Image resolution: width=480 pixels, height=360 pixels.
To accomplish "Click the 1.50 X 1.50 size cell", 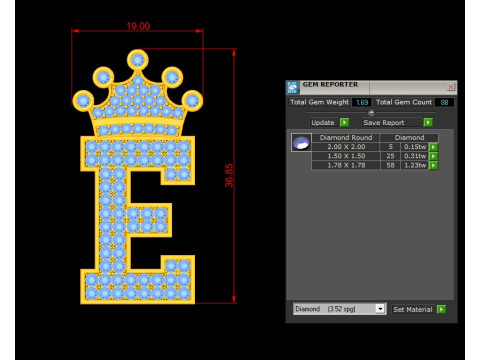I will [x=346, y=156].
